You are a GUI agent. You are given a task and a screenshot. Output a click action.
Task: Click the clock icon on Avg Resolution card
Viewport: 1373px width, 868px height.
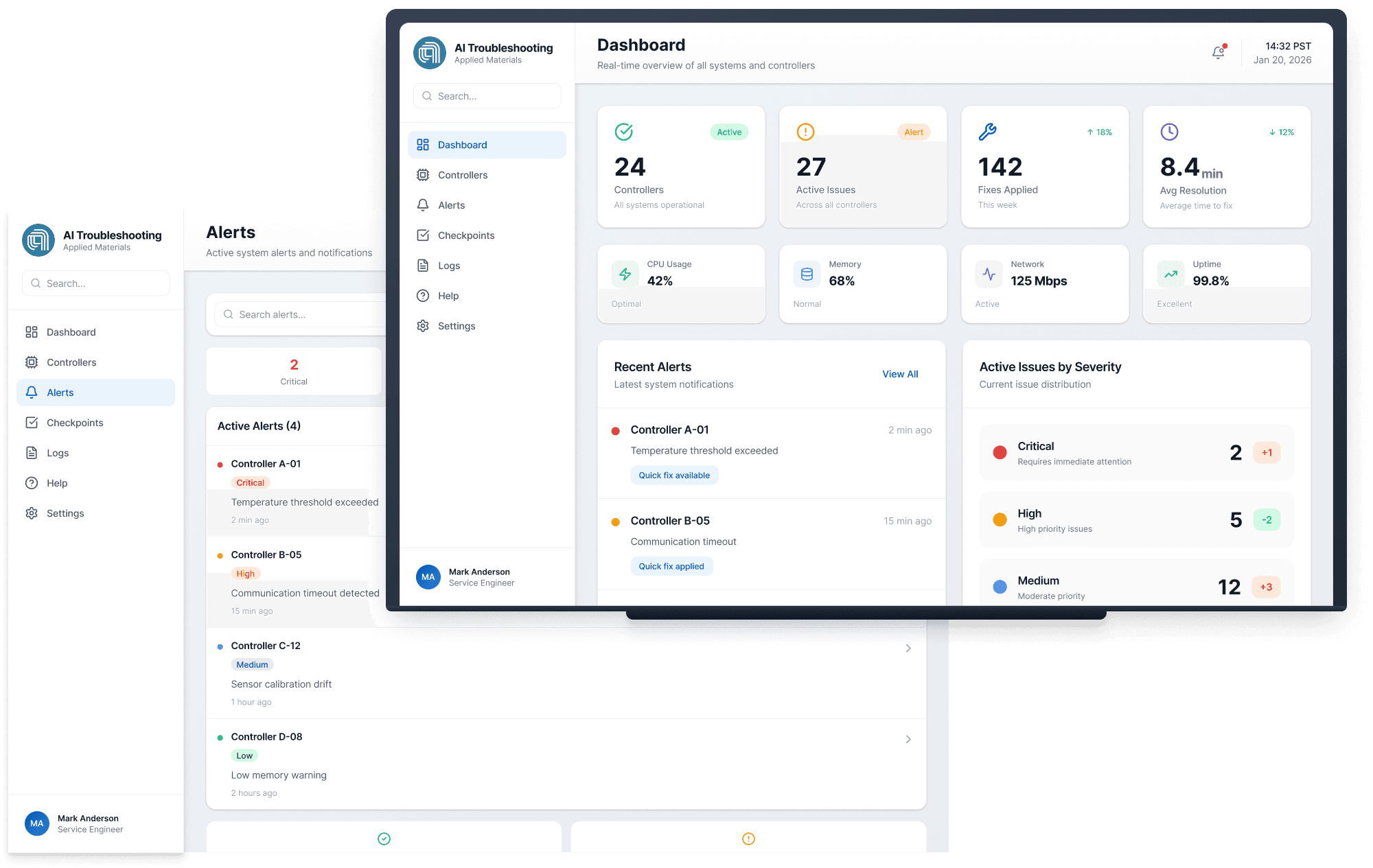pos(1169,132)
